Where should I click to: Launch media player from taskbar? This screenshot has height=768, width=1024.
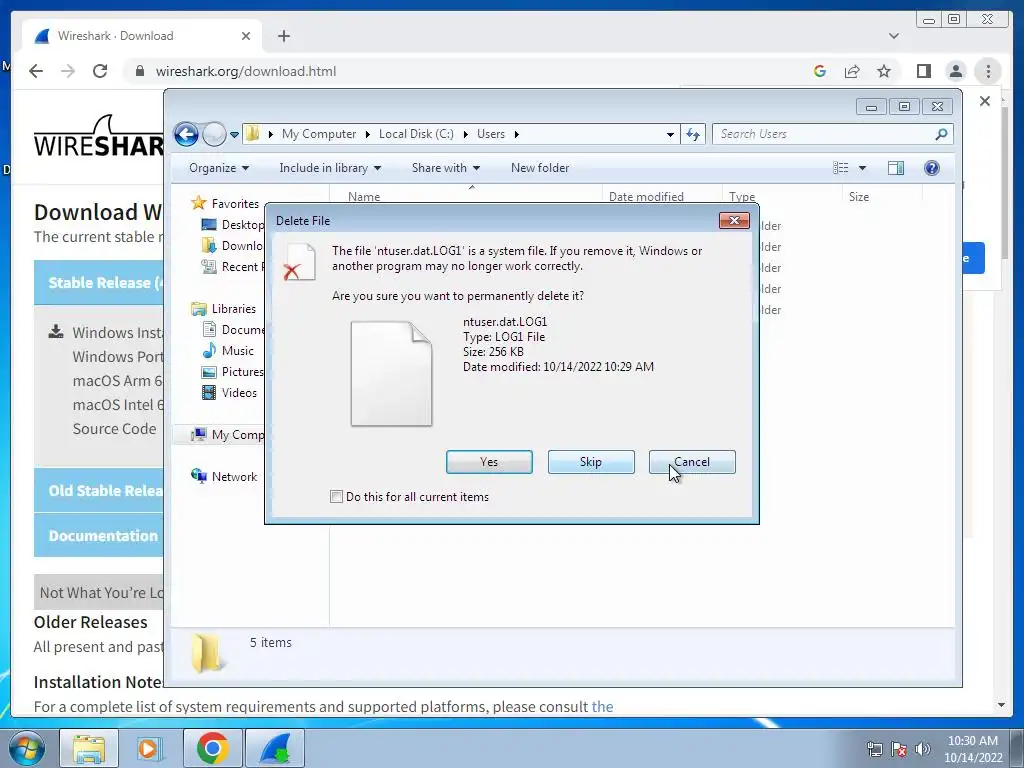click(x=149, y=748)
